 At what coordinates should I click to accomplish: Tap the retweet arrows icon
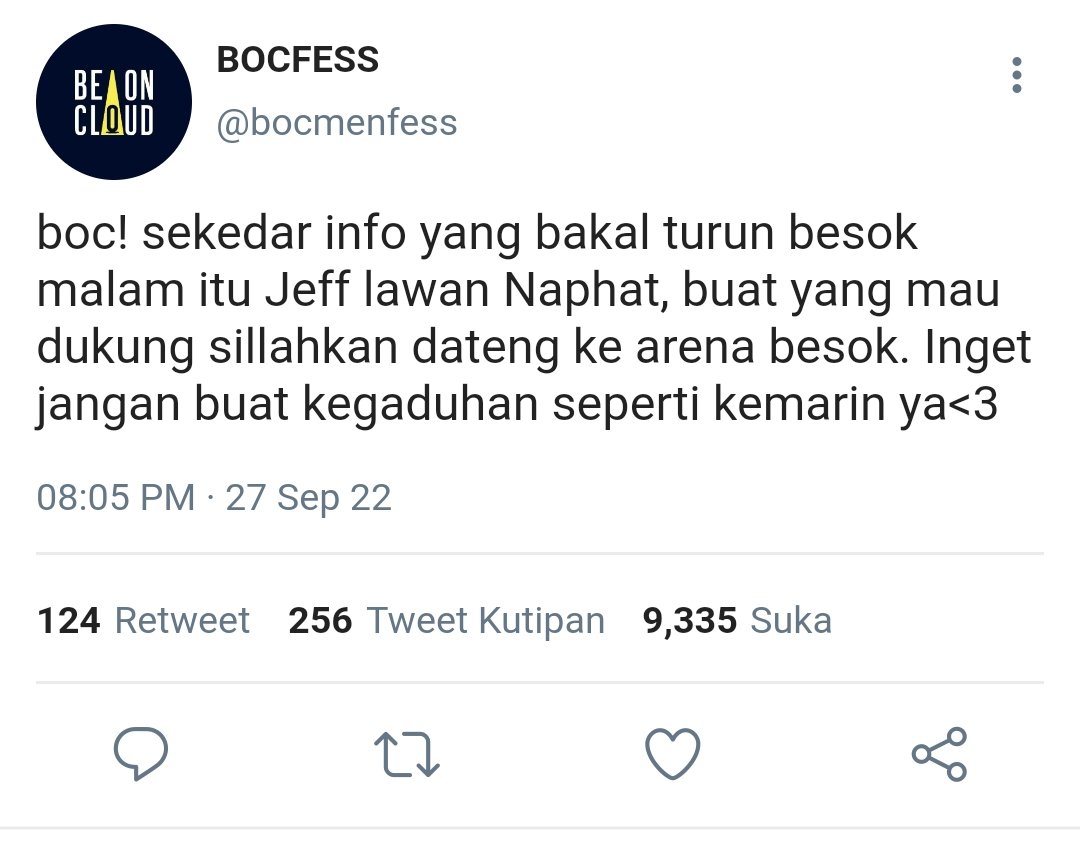point(406,754)
